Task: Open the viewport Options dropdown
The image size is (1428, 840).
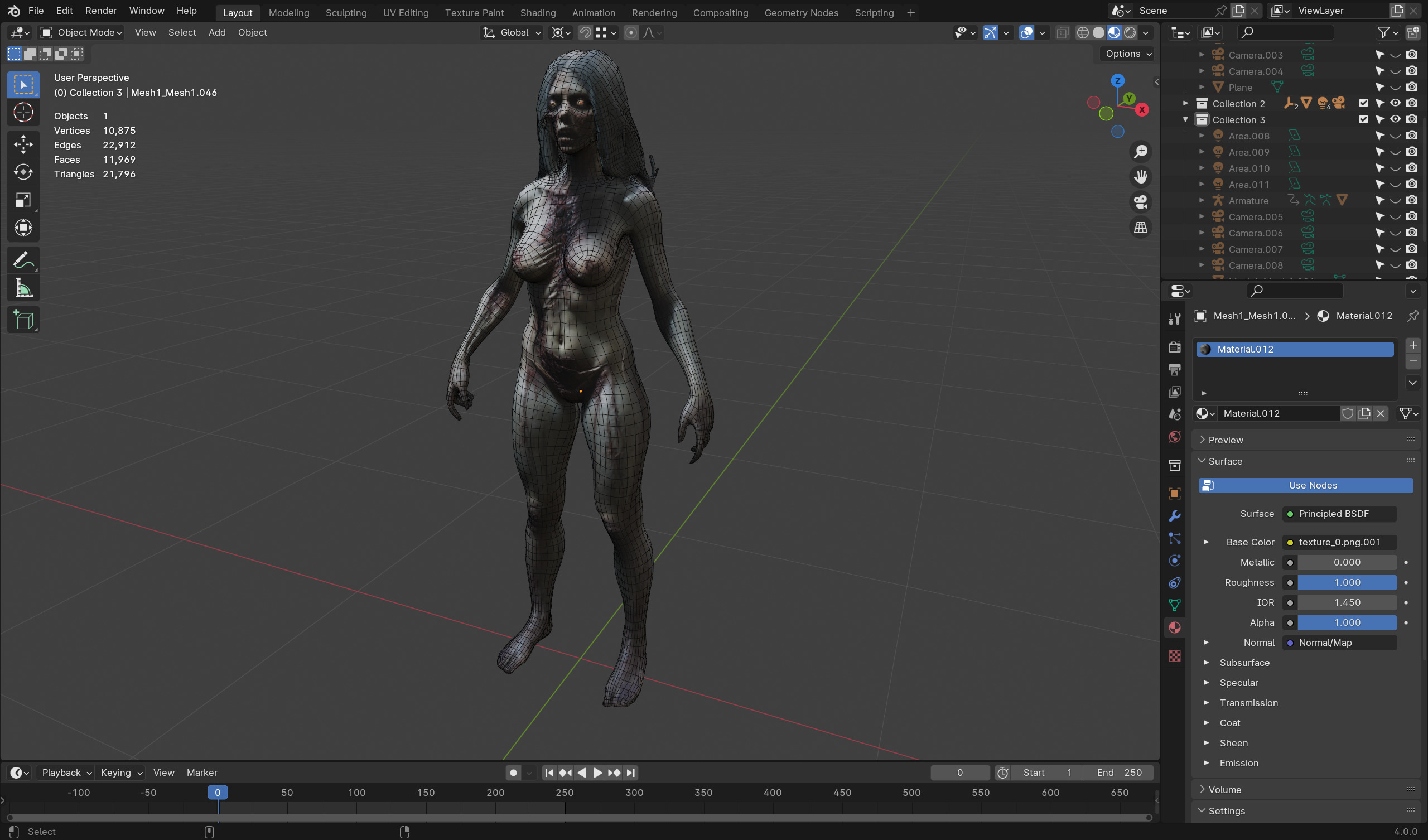Action: (x=1128, y=54)
